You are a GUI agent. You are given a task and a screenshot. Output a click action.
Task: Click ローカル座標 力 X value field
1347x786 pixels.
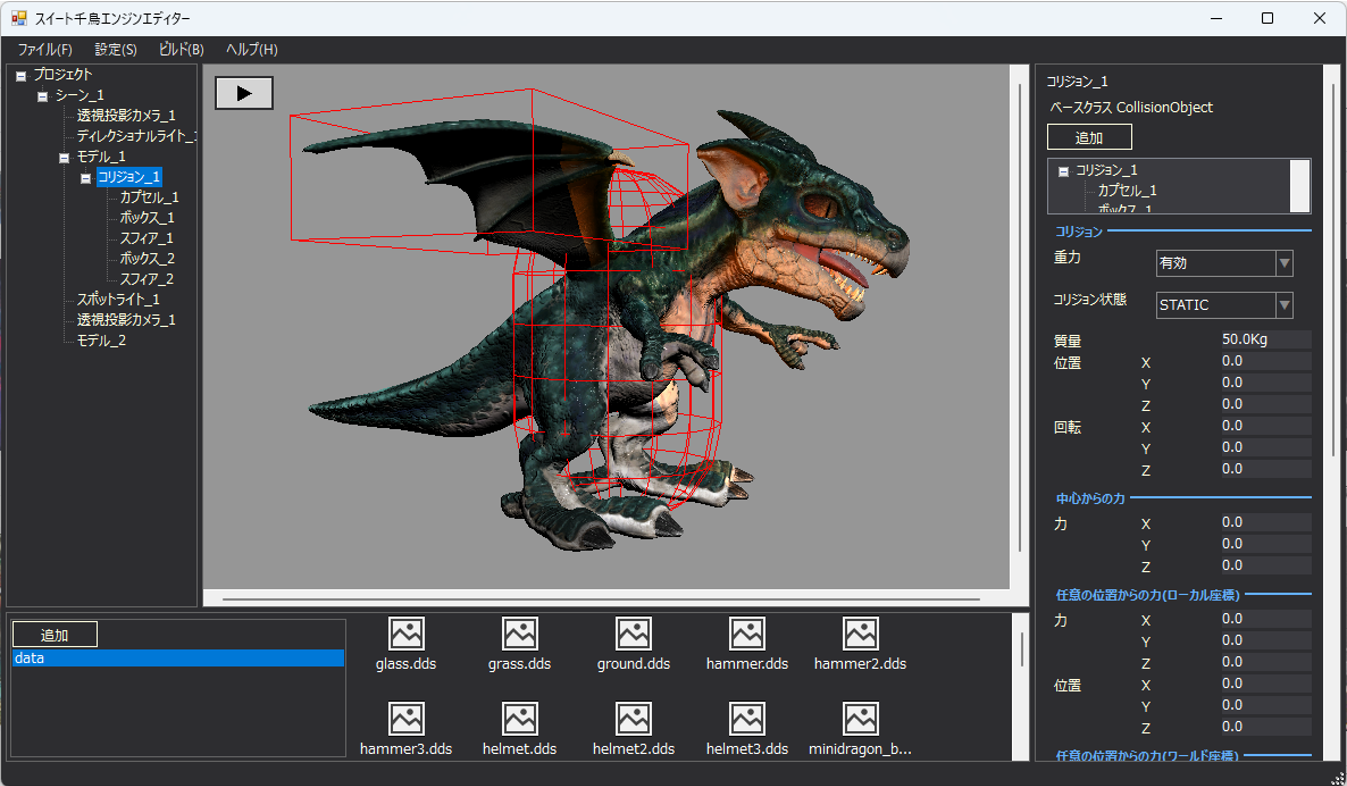[x=1266, y=619]
